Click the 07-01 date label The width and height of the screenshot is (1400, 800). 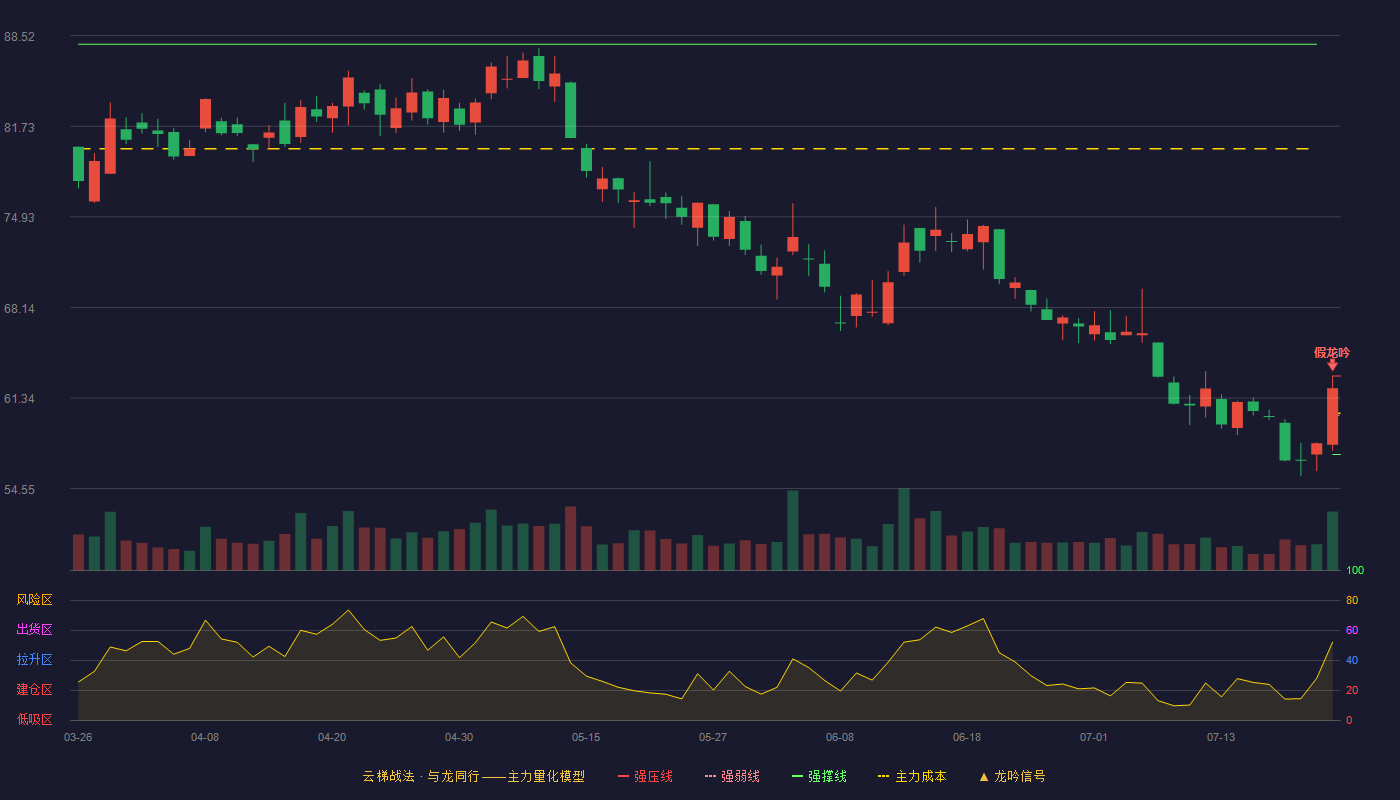tap(1094, 737)
